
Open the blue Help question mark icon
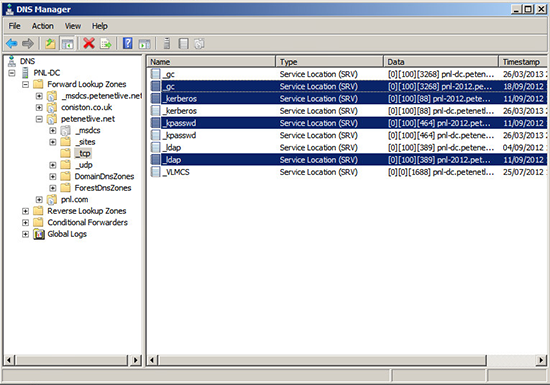pos(128,43)
